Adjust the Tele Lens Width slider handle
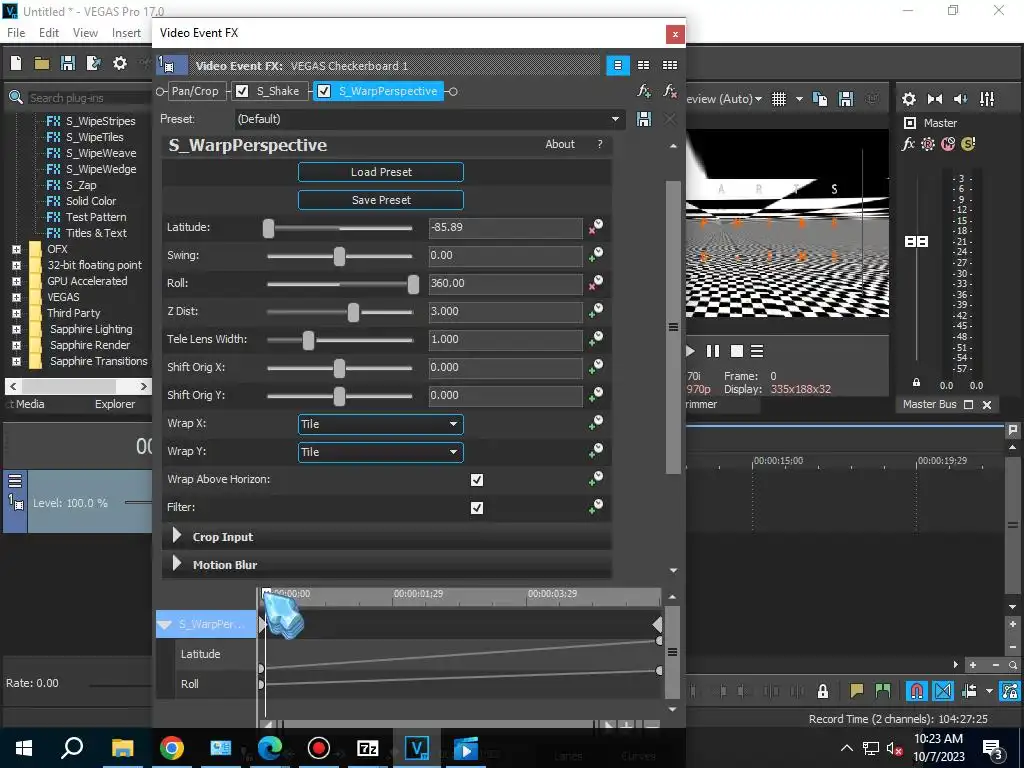 308,340
